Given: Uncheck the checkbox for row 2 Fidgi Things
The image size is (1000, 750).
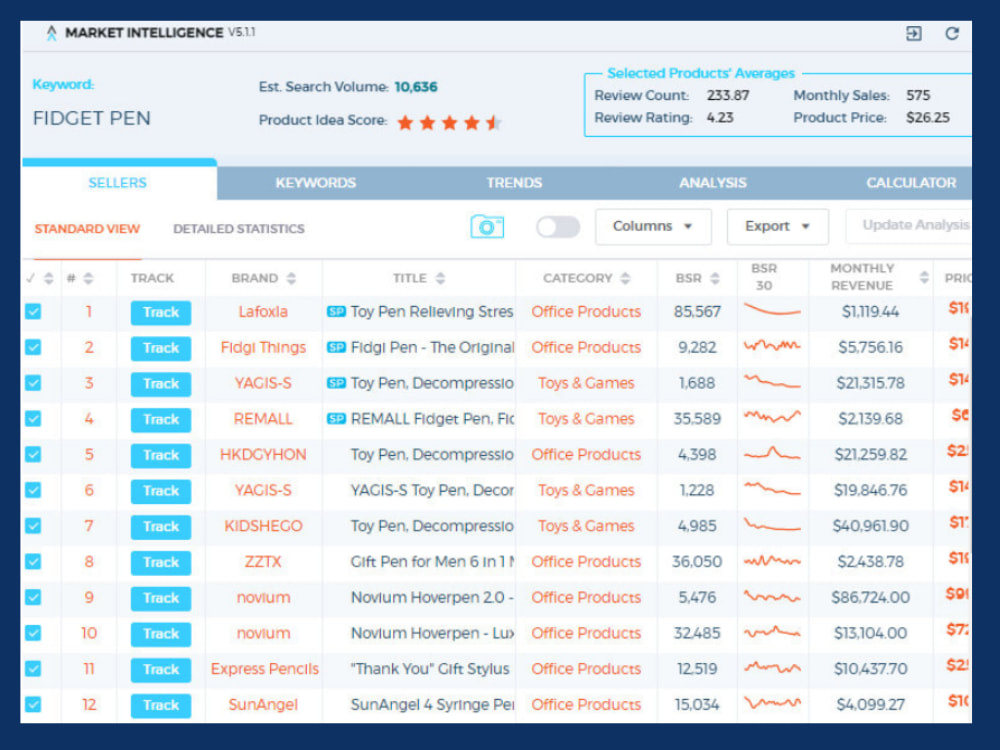Looking at the screenshot, I should point(33,347).
